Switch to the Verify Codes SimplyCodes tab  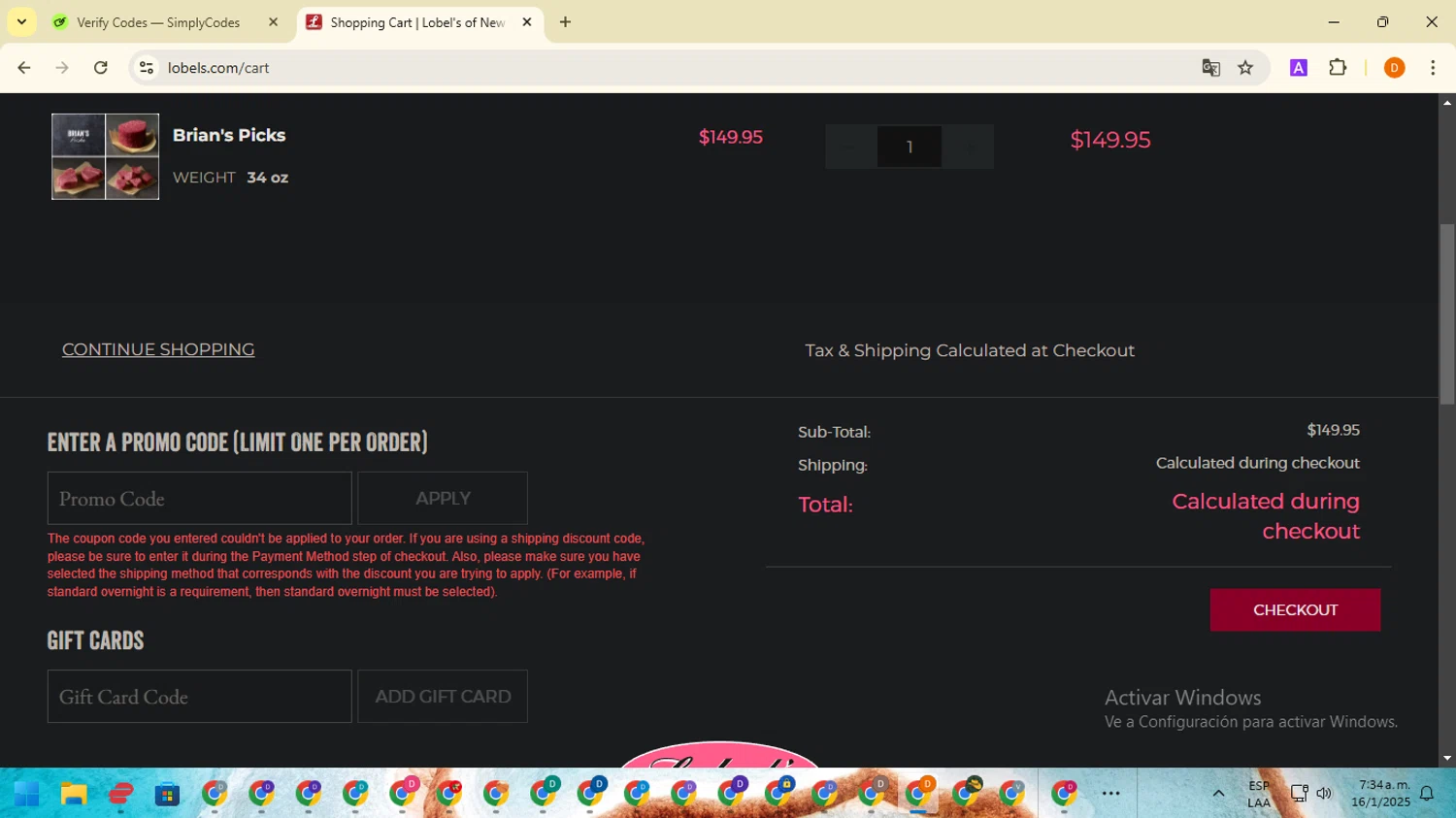[x=158, y=22]
